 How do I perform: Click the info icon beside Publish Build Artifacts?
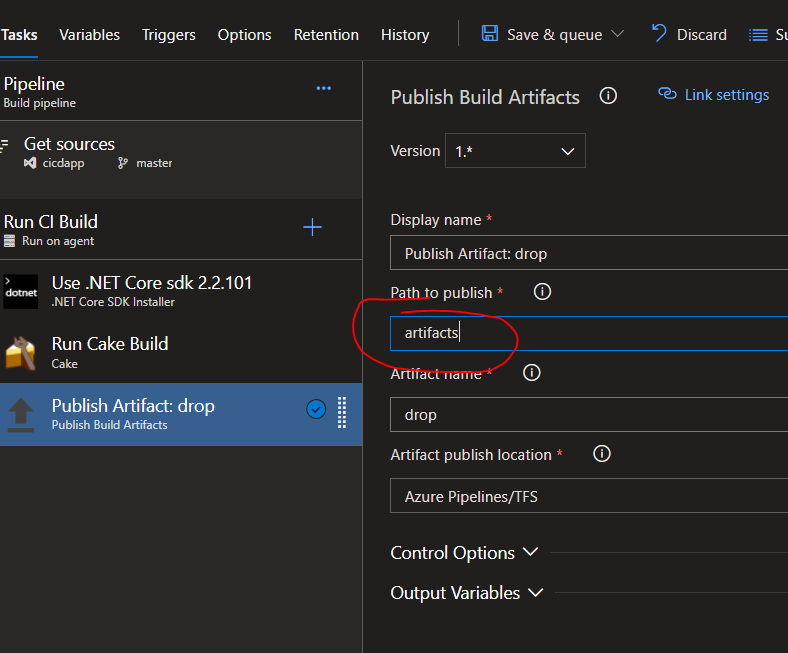(607, 96)
